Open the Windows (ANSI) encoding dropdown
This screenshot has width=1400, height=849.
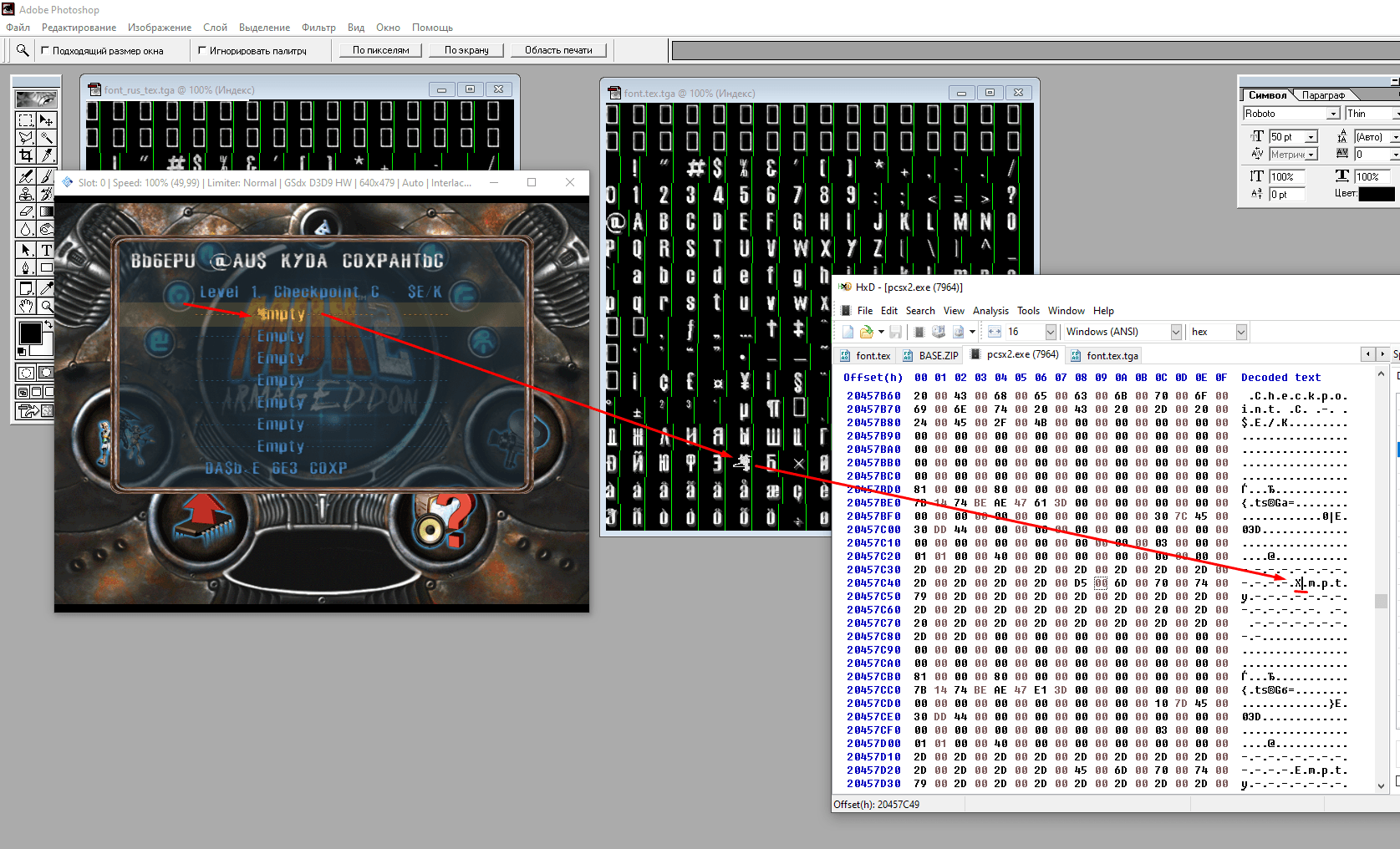click(1176, 332)
